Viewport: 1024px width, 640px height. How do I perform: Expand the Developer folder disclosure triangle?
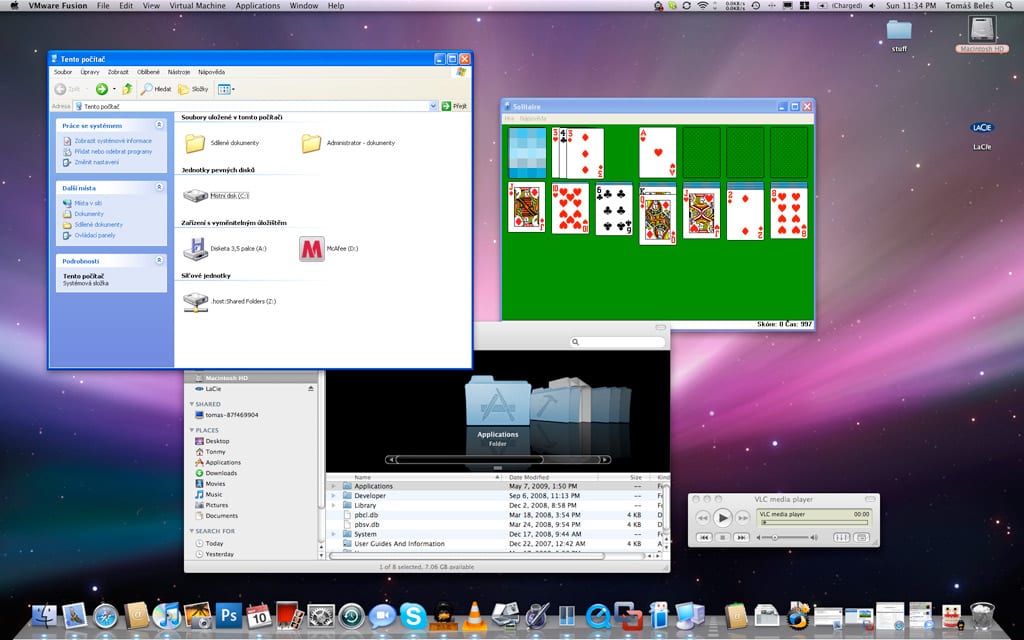334,496
